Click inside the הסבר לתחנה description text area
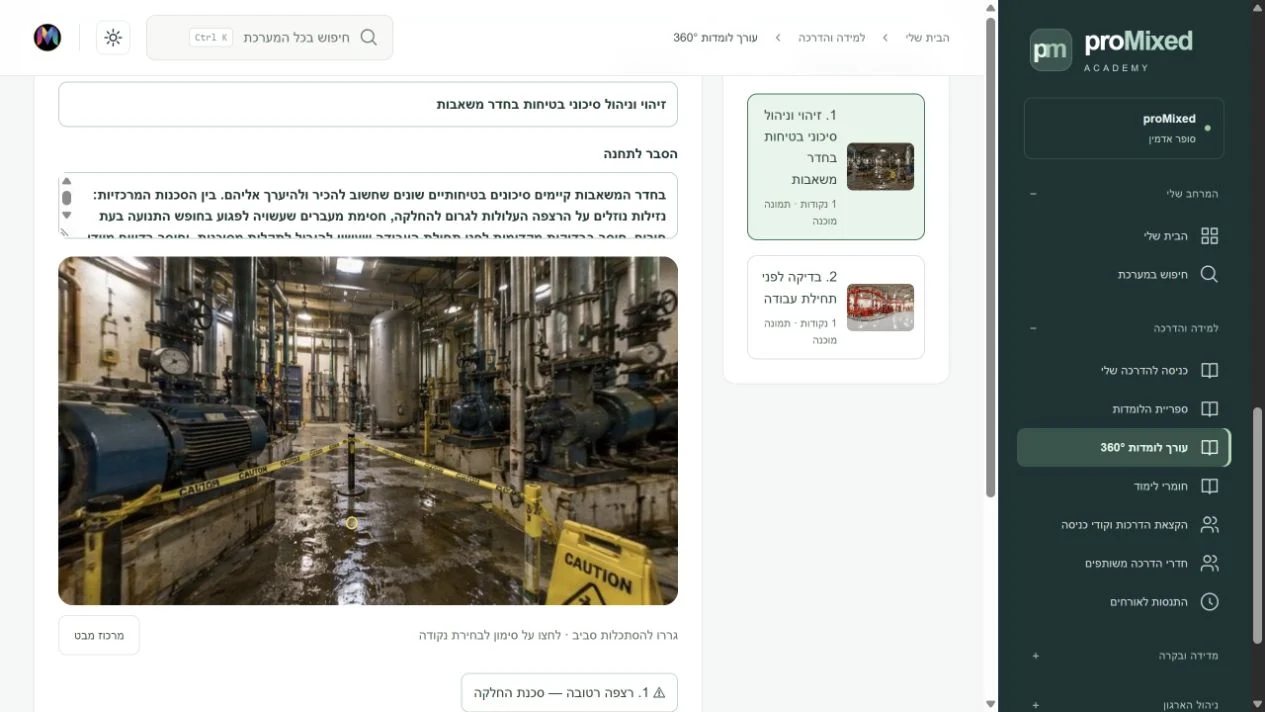This screenshot has width=1265, height=712. 368,206
